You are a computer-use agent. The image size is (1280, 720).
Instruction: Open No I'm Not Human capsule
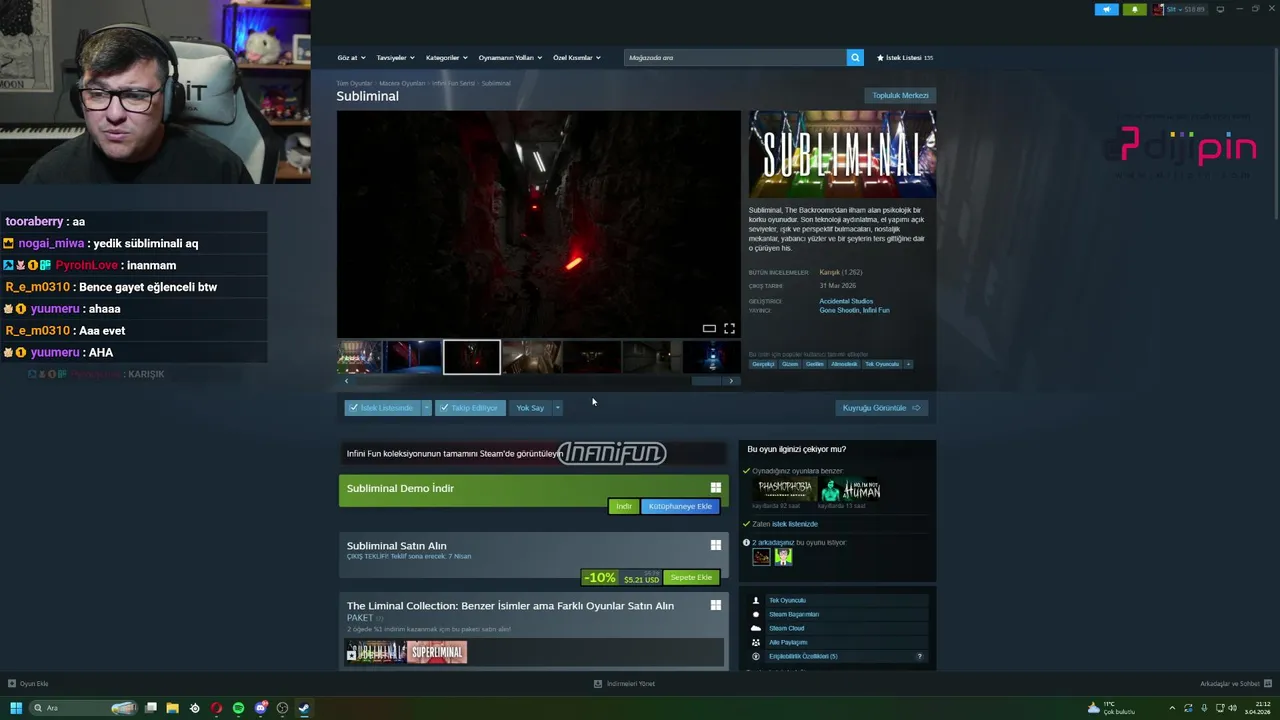(x=851, y=490)
